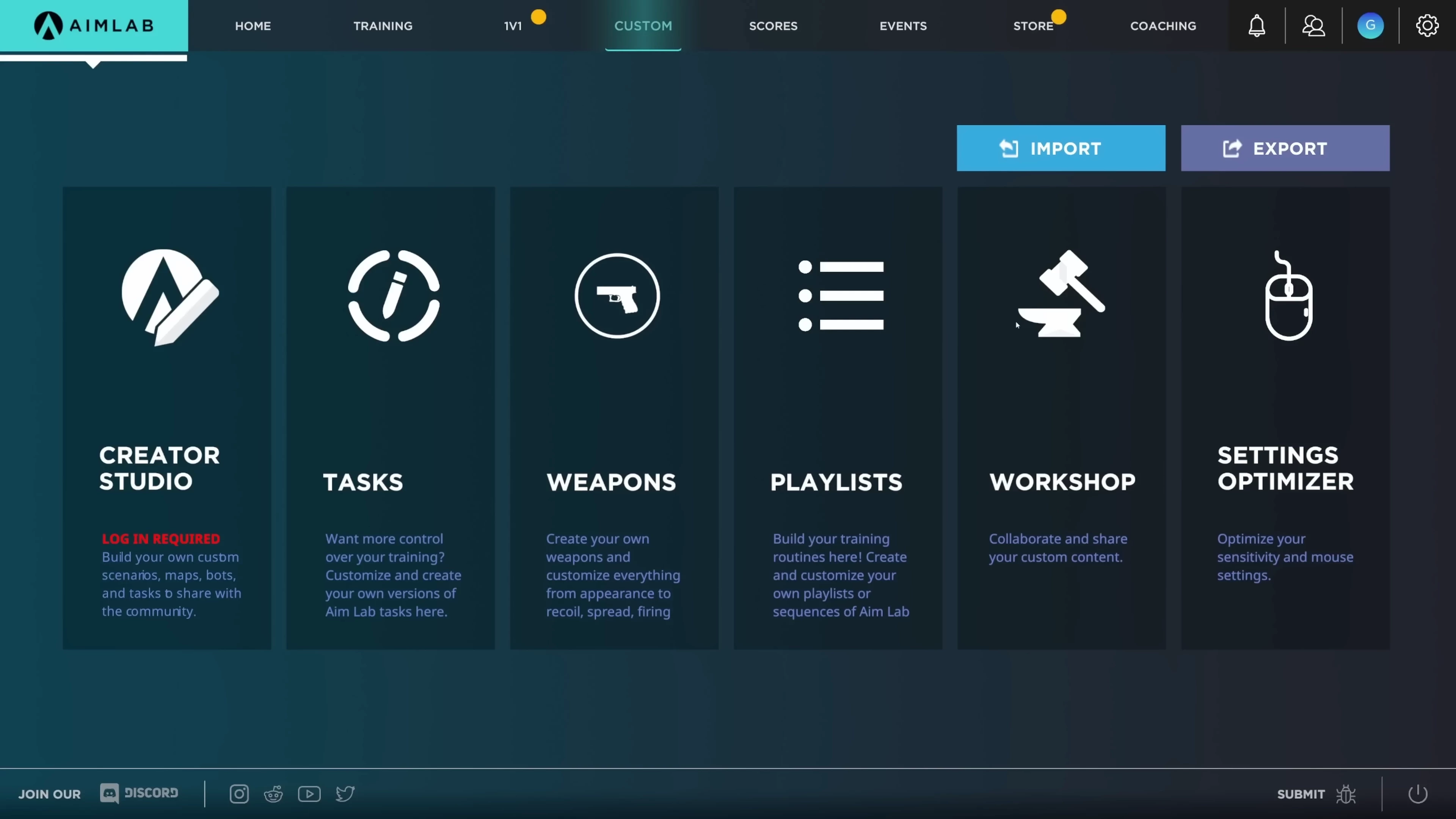Select the Tasks card title
Viewport: 1456px width, 819px height.
(363, 482)
